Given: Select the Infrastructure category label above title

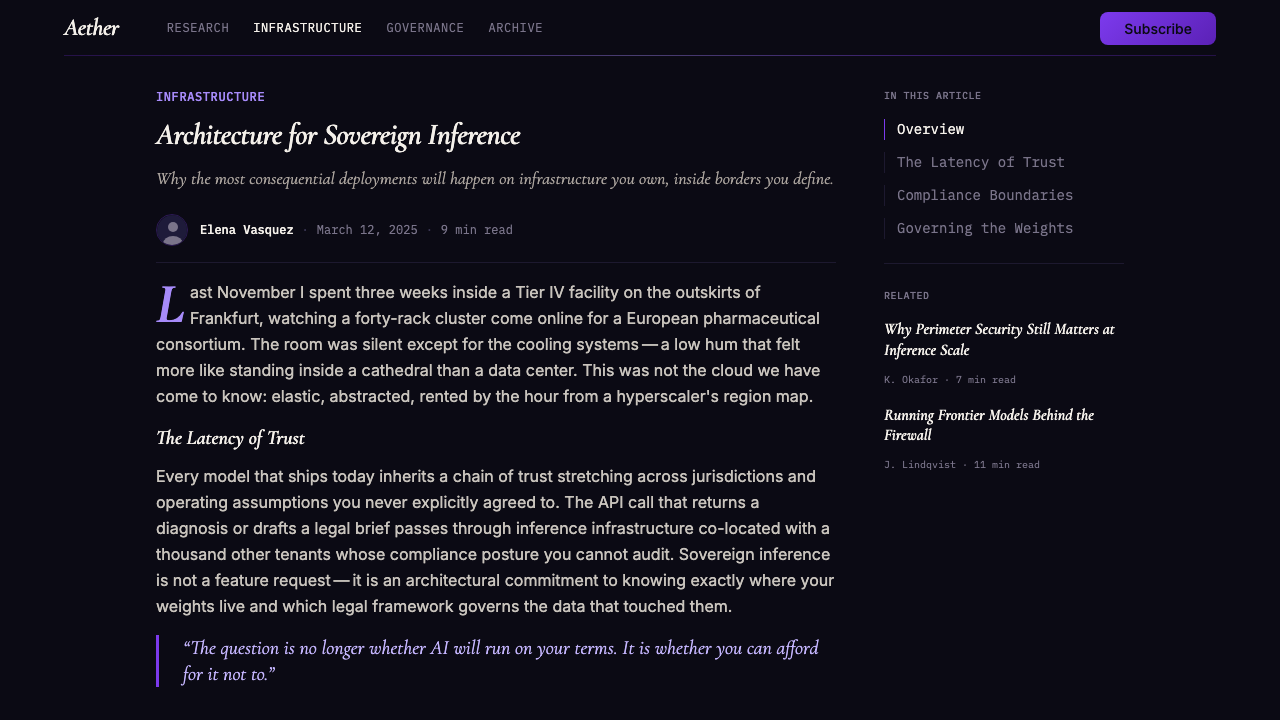Looking at the screenshot, I should [210, 97].
